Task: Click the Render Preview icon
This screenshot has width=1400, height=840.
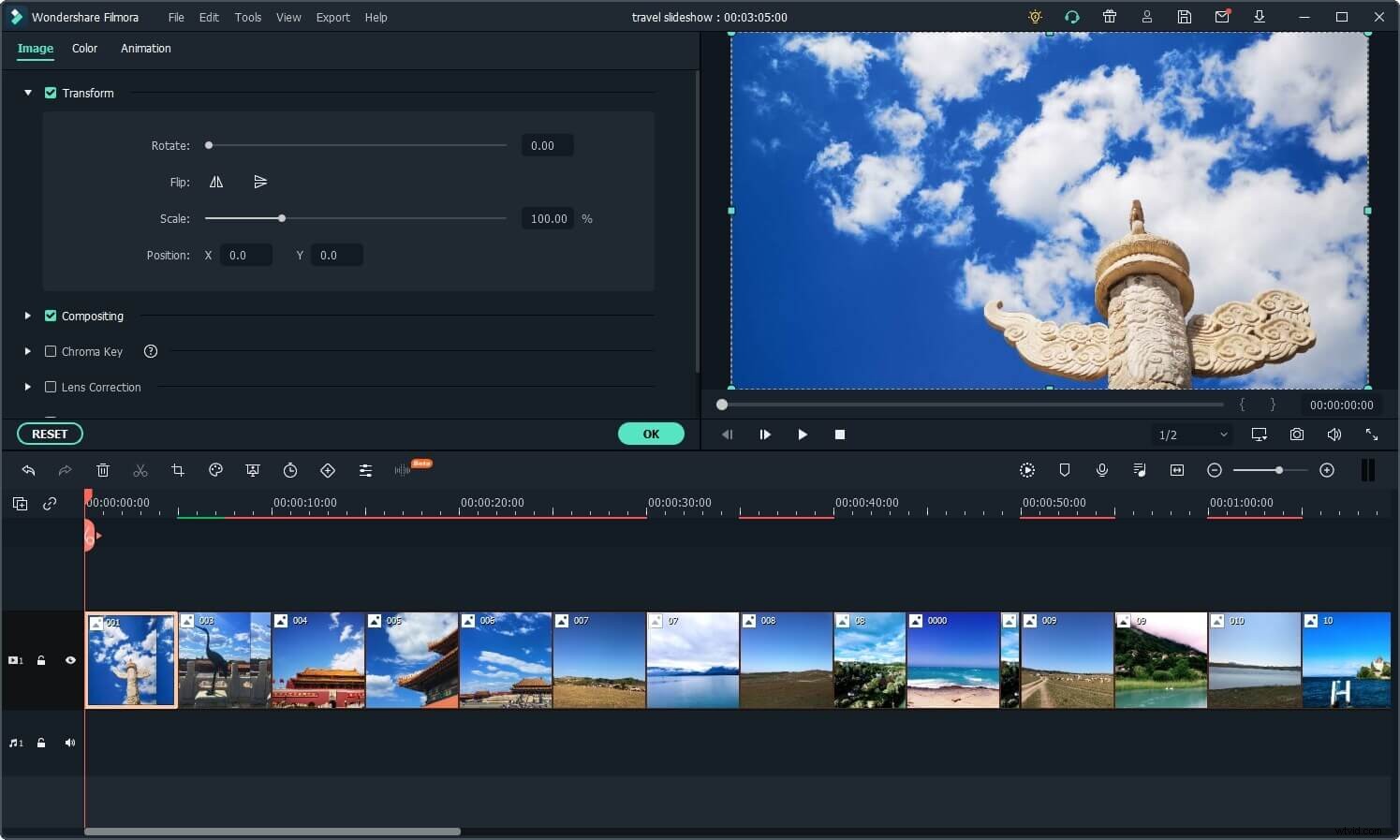Action: [x=1027, y=470]
